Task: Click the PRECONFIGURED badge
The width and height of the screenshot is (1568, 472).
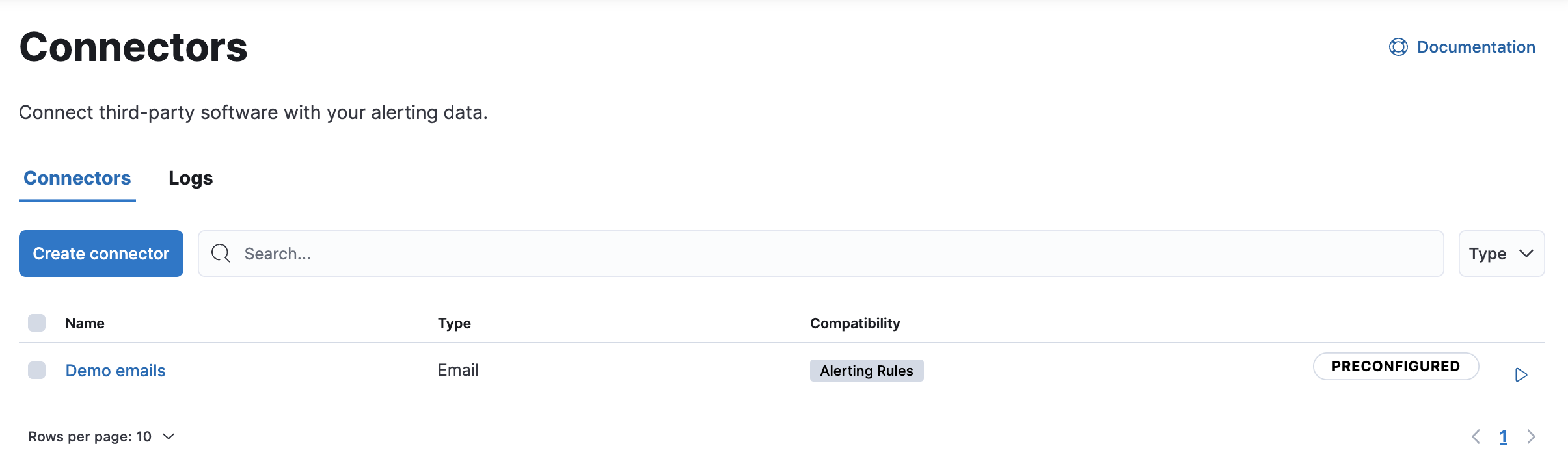Action: [x=1396, y=367]
